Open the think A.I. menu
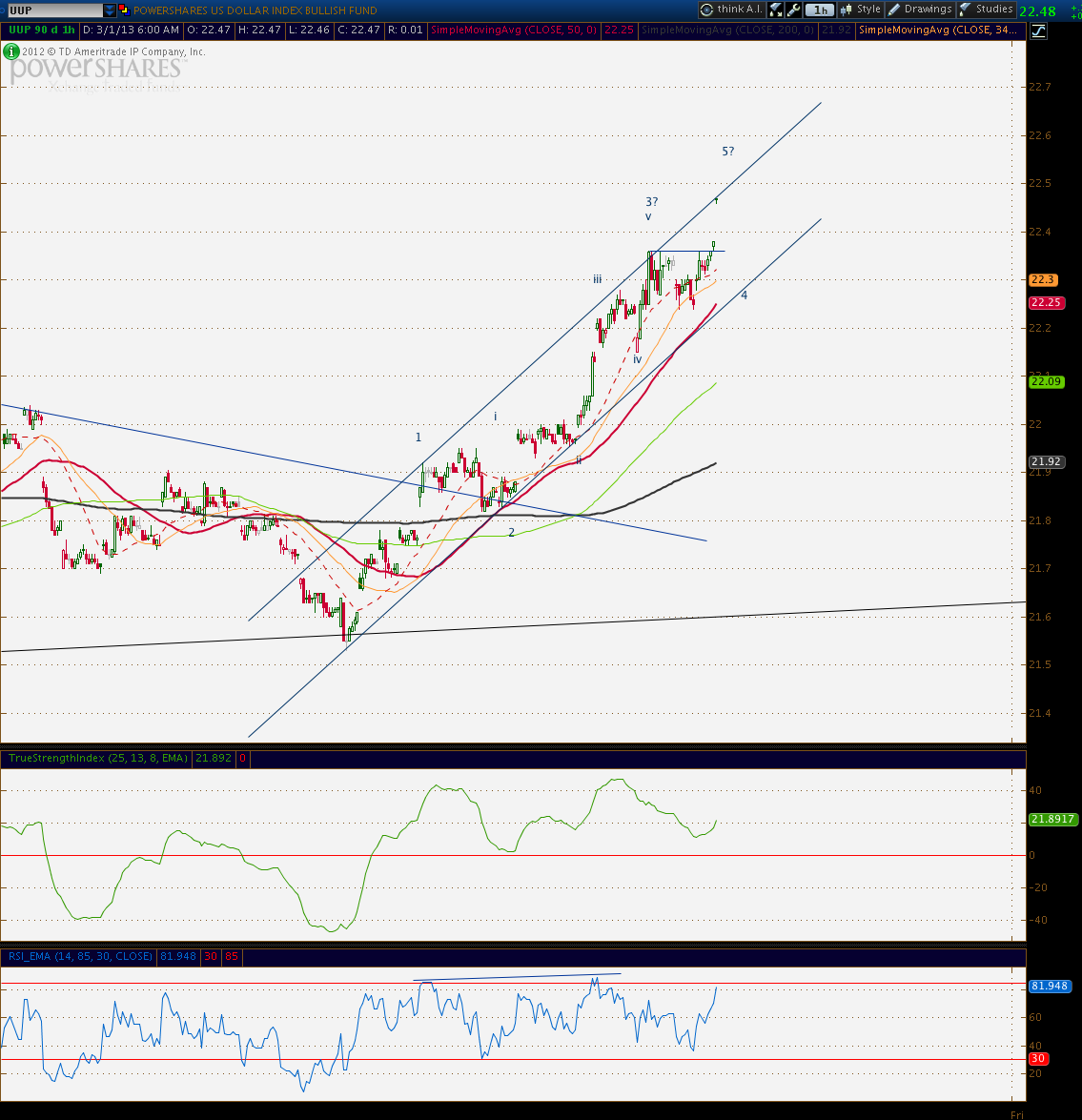This screenshot has height=1120, width=1082. point(730,10)
